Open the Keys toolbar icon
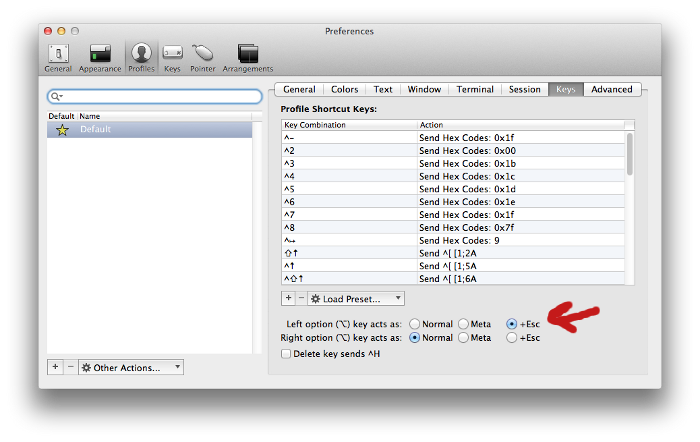The image size is (700, 442). tap(172, 58)
